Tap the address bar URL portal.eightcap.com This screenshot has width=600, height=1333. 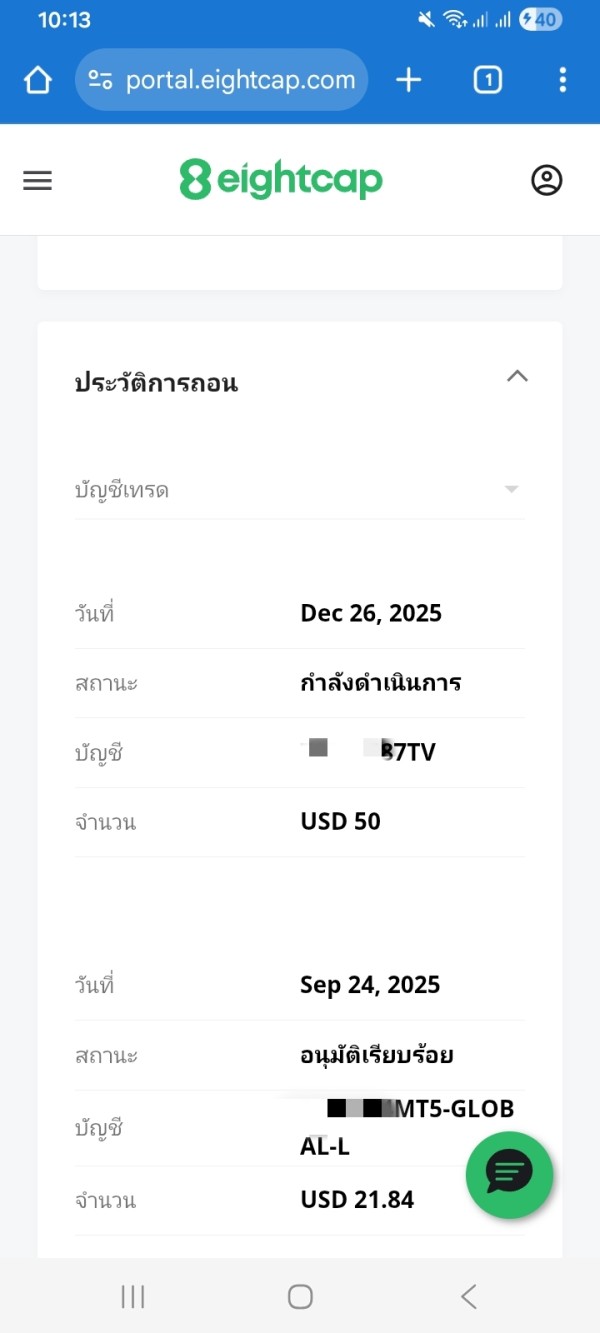tap(240, 80)
